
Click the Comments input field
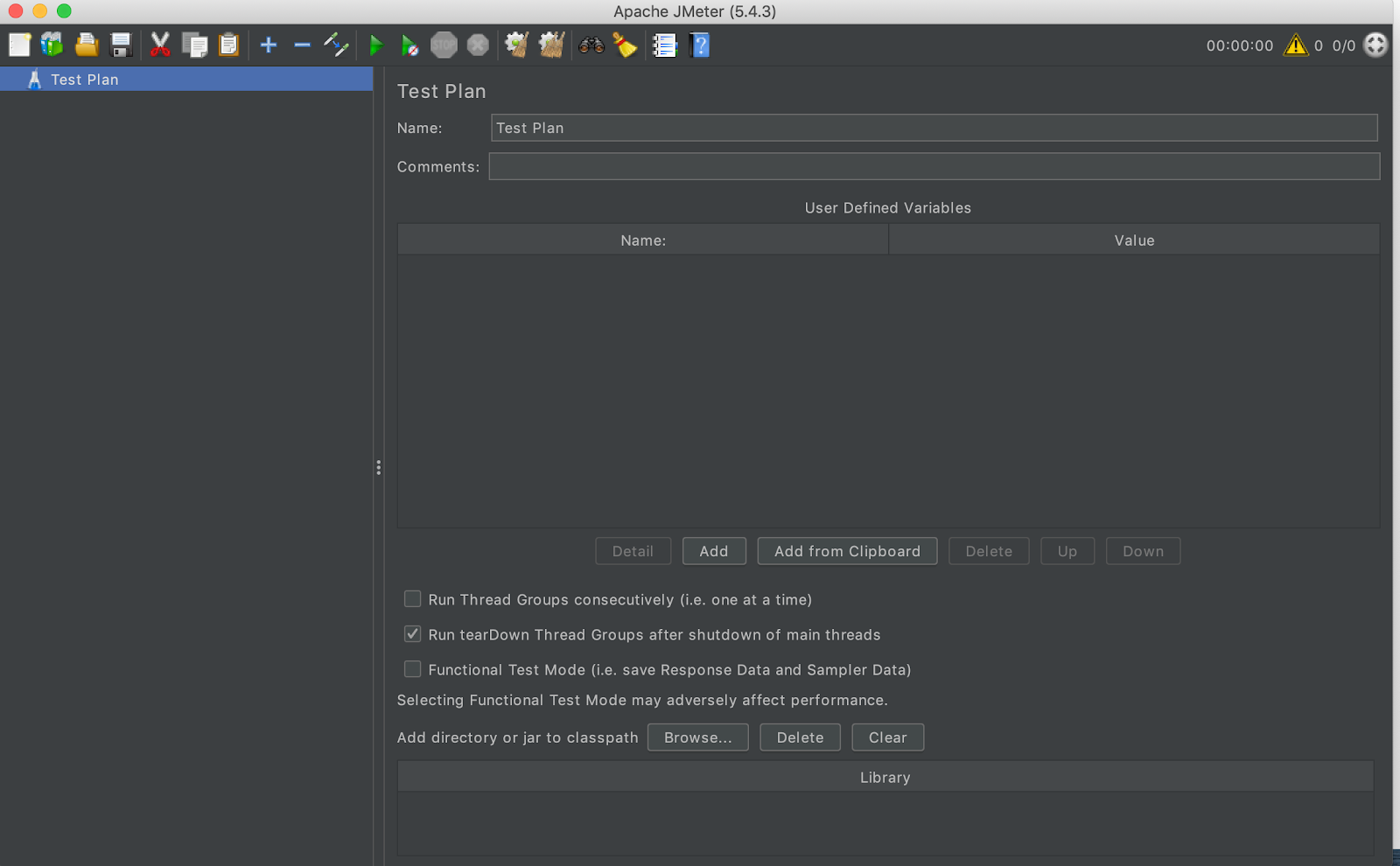tap(934, 166)
